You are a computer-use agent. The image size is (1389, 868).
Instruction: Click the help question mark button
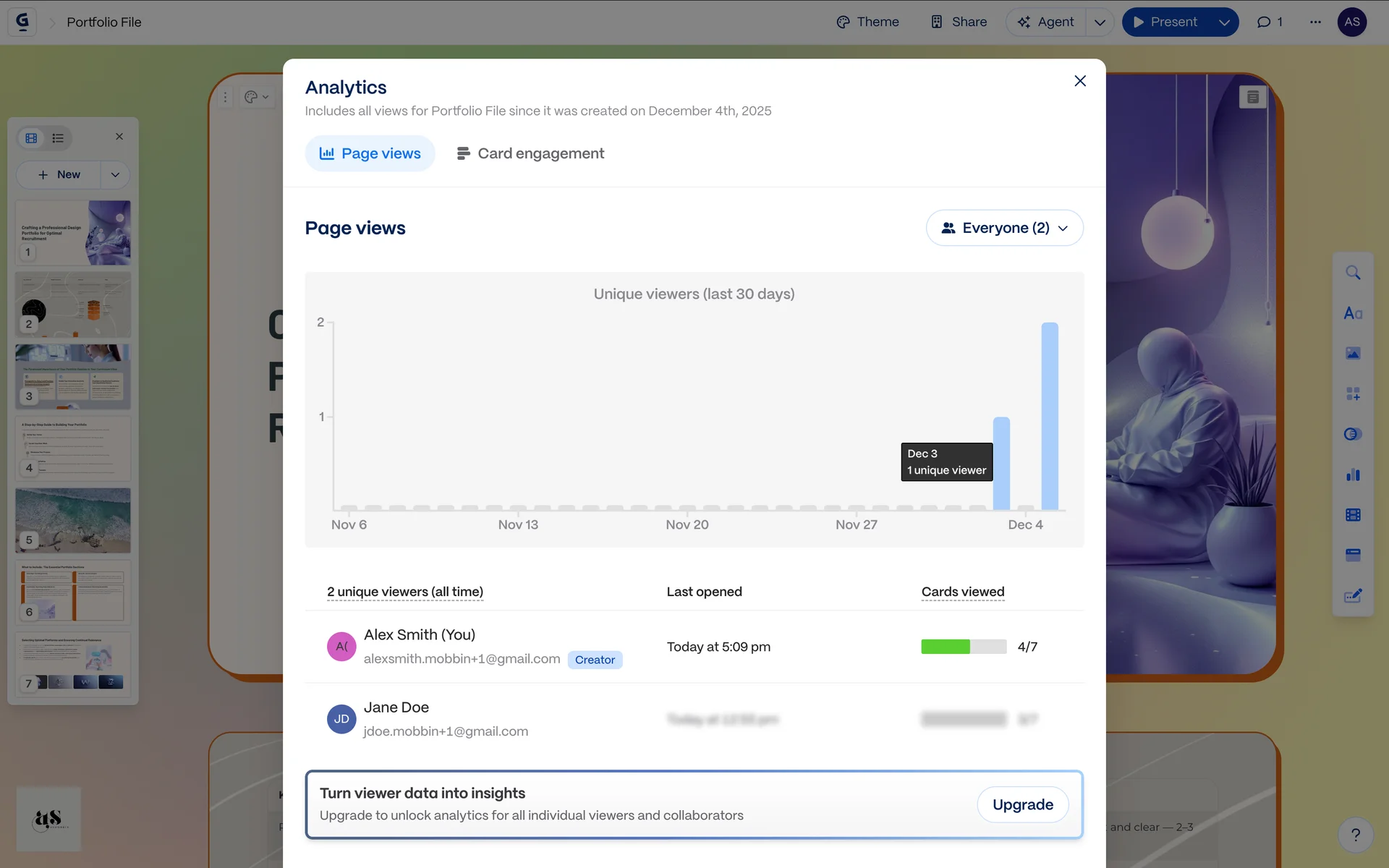pyautogui.click(x=1356, y=835)
